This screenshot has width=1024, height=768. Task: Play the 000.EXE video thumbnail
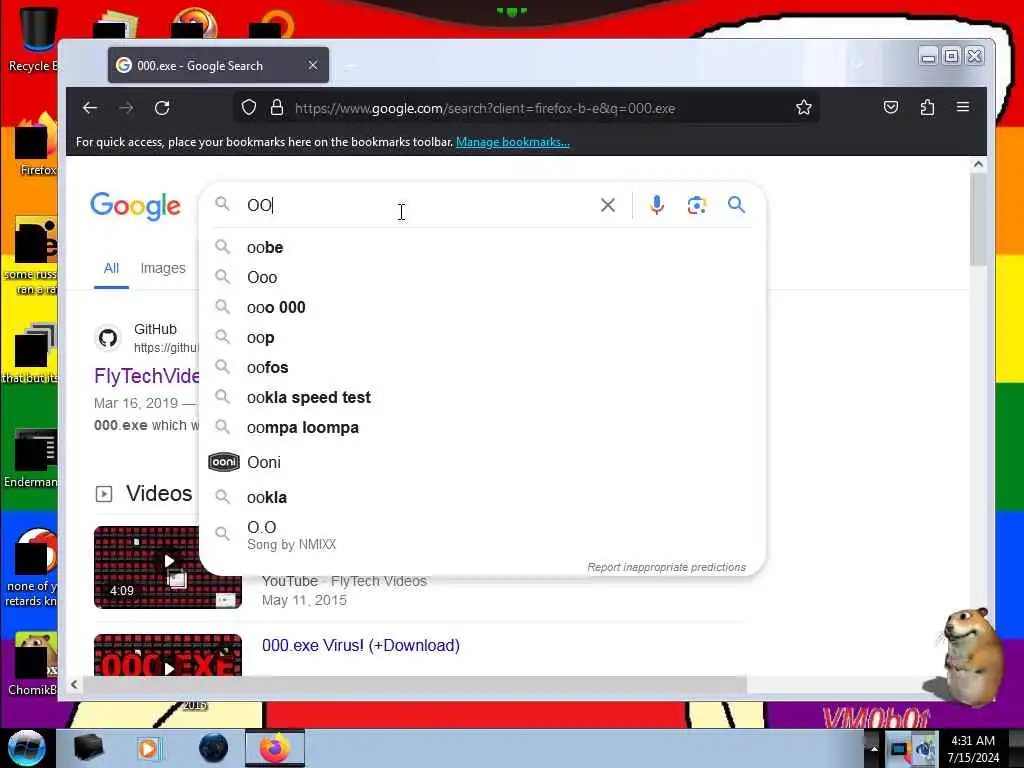tap(168, 655)
